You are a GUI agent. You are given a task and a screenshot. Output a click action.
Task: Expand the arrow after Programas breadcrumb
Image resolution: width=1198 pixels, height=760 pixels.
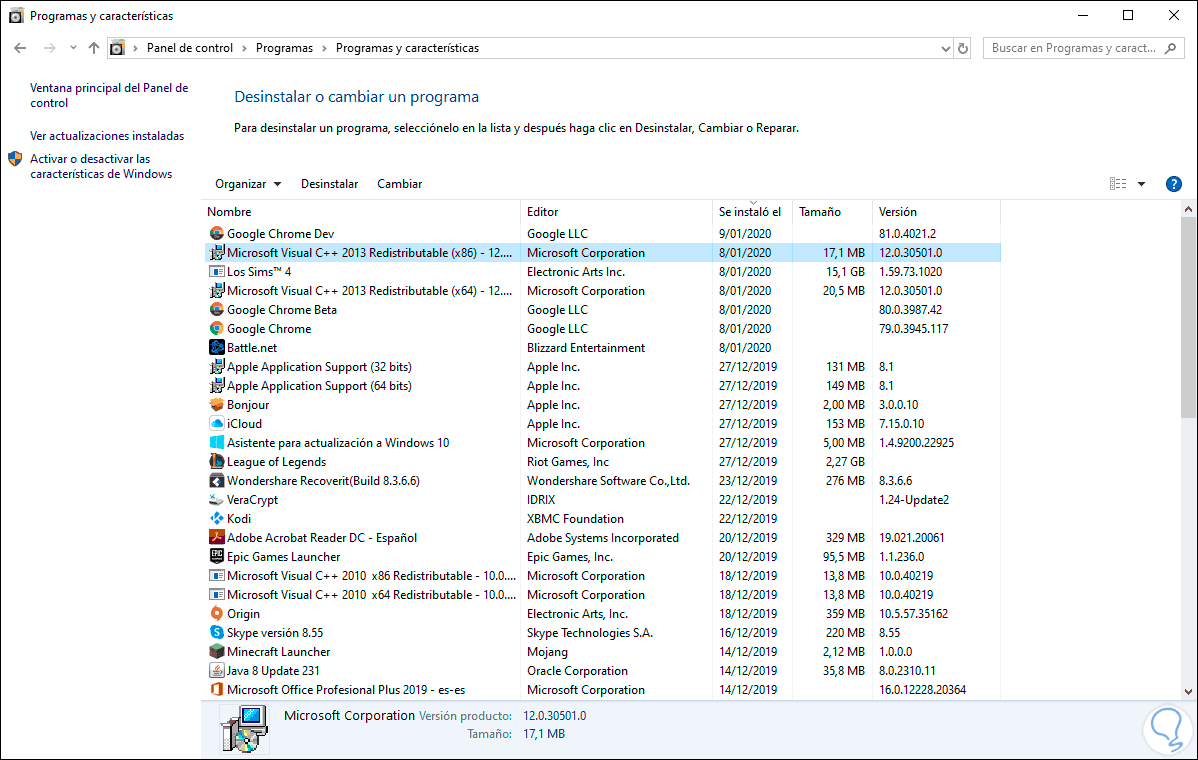[x=324, y=48]
